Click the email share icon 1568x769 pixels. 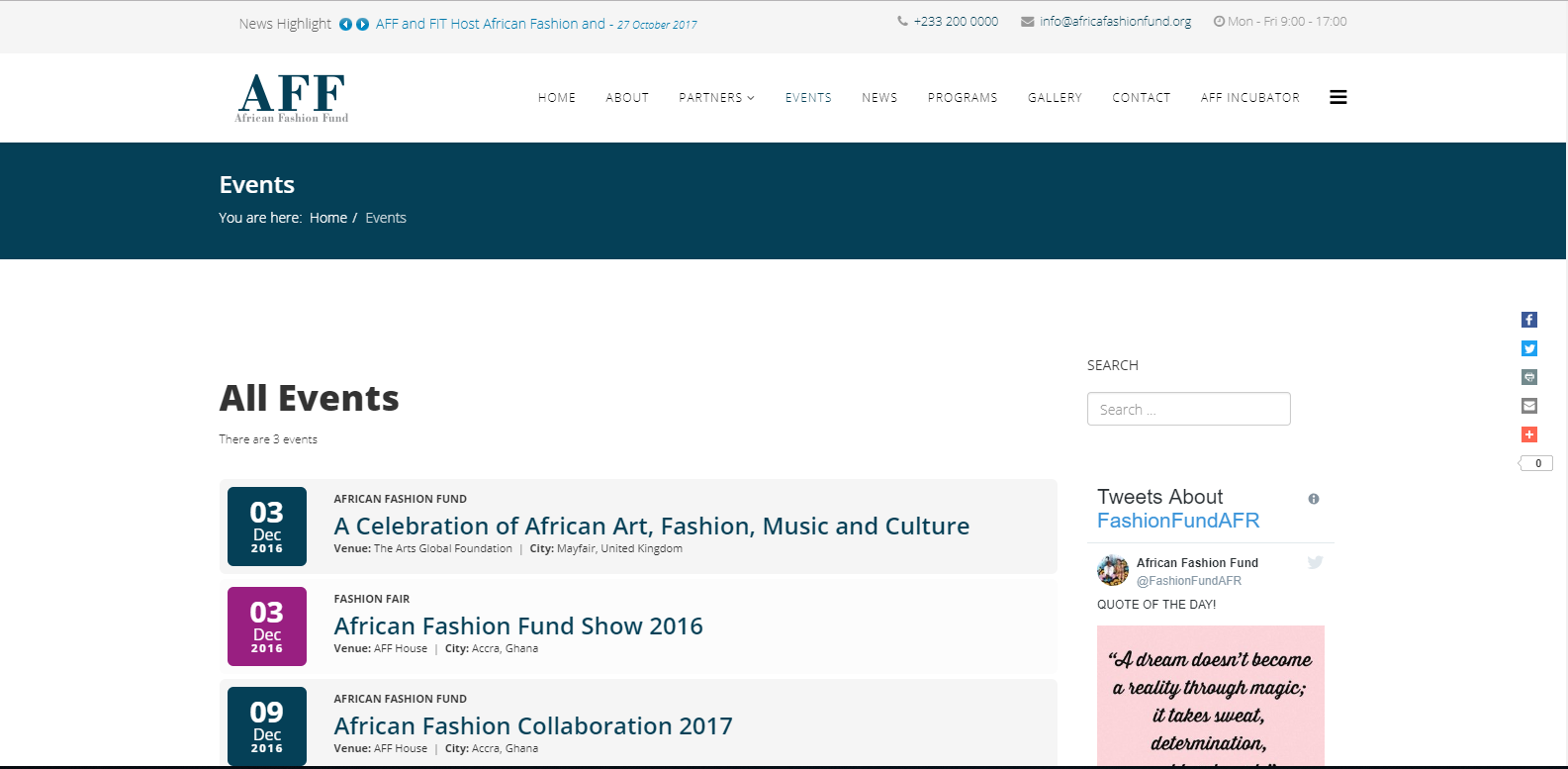click(x=1529, y=406)
